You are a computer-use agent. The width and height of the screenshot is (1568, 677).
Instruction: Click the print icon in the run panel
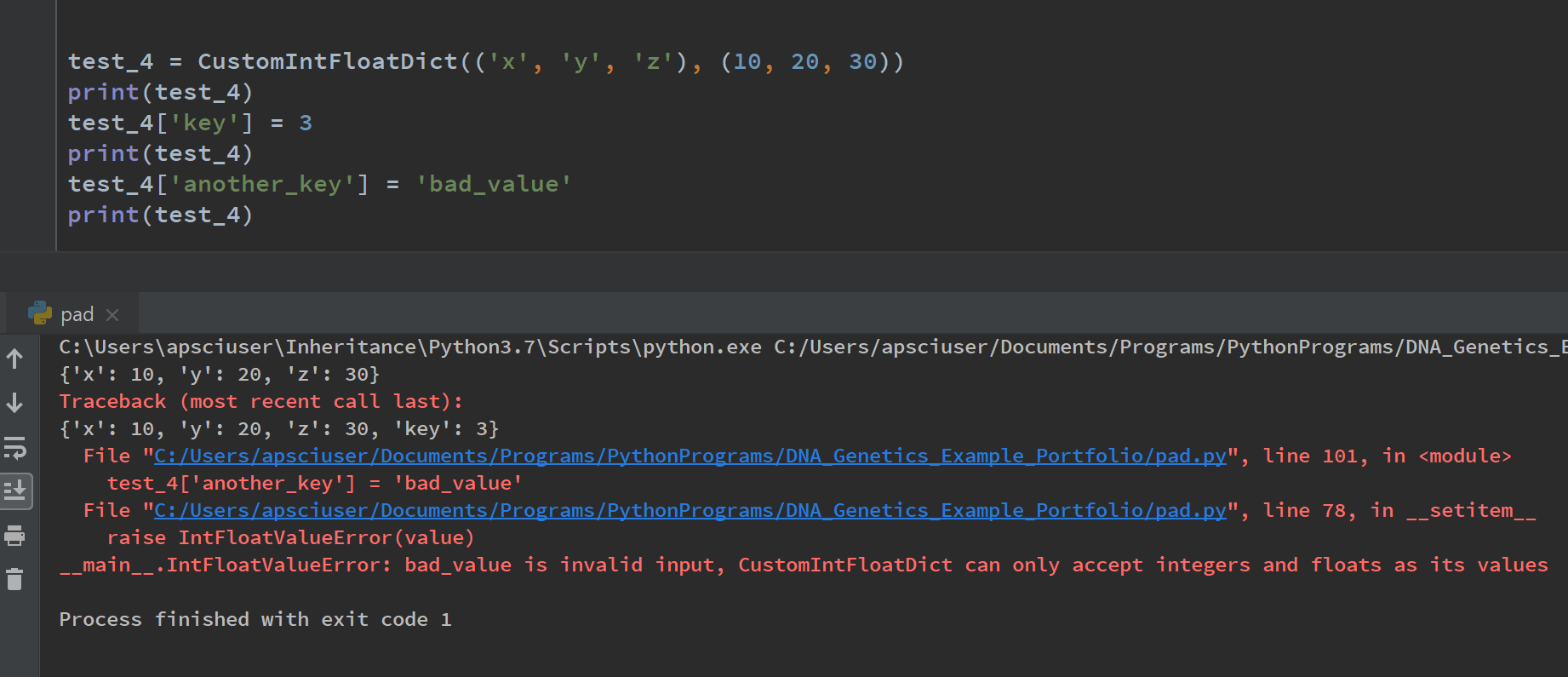14,536
